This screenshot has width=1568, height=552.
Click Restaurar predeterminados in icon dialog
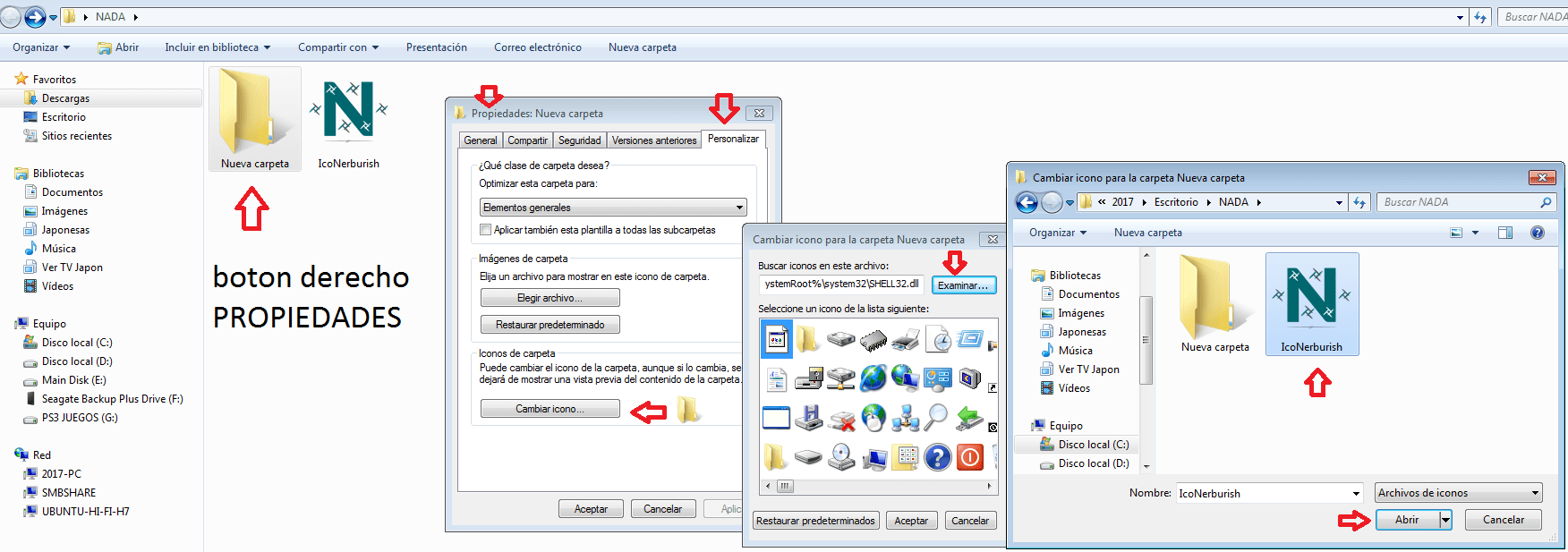click(x=815, y=521)
